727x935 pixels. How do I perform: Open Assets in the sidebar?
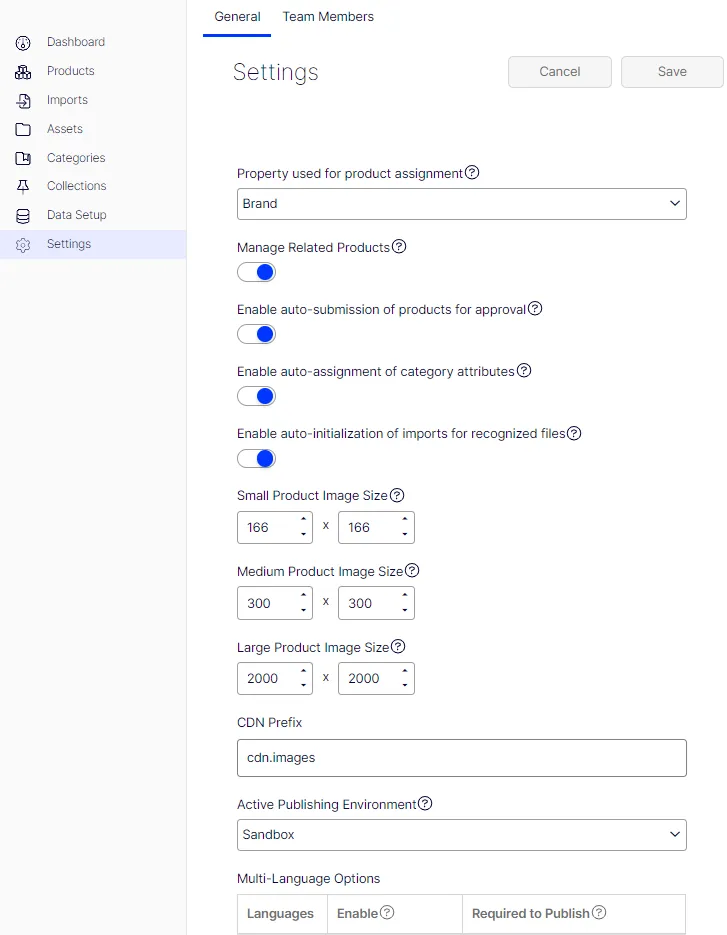point(93,129)
